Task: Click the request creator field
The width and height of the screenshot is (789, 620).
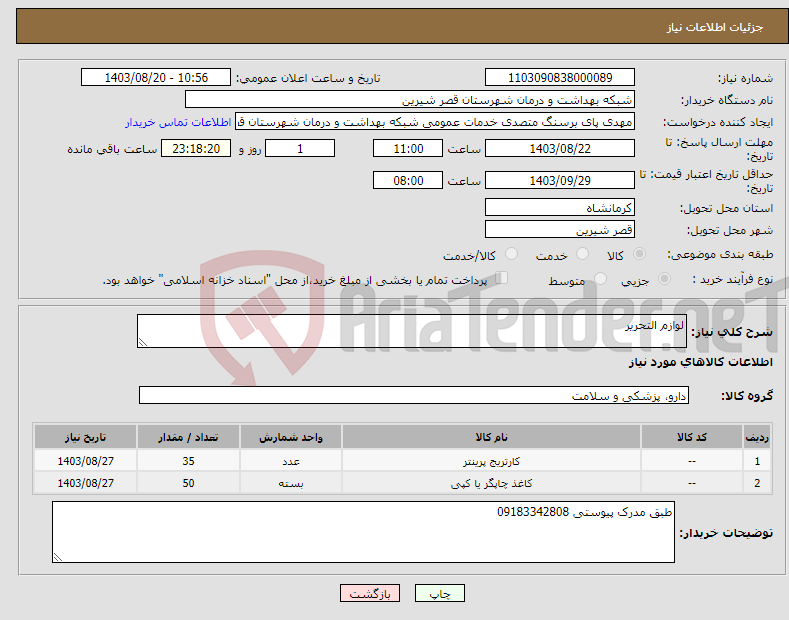Action: 435,122
